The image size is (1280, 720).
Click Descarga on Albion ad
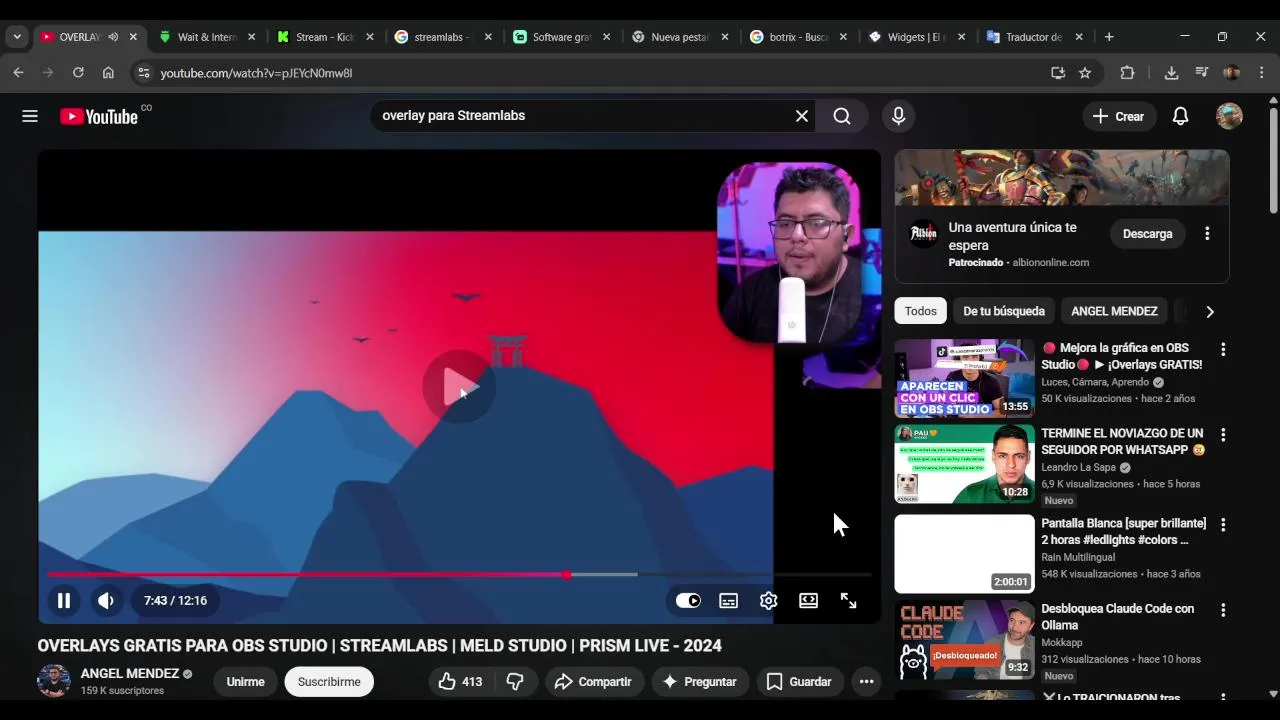[x=1147, y=234]
